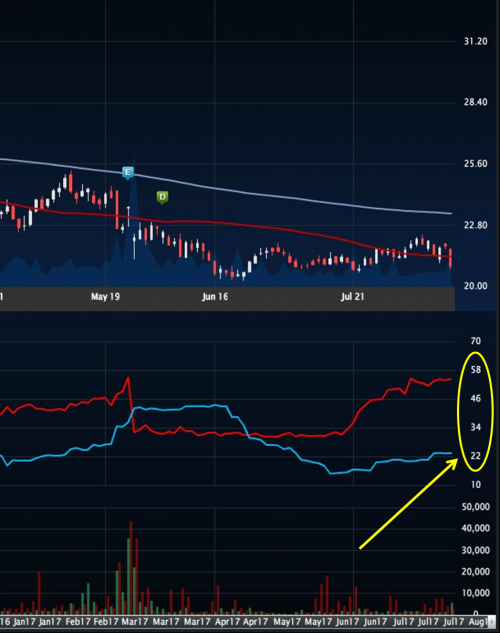Click the green D dividend marker
This screenshot has width=500, height=633.
[162, 197]
